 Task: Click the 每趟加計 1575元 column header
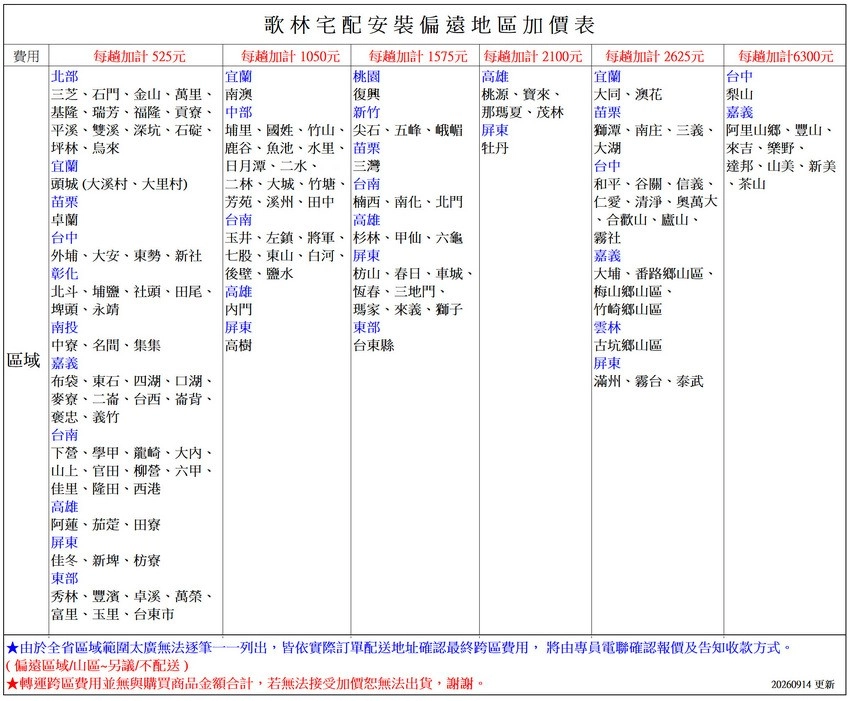[417, 56]
